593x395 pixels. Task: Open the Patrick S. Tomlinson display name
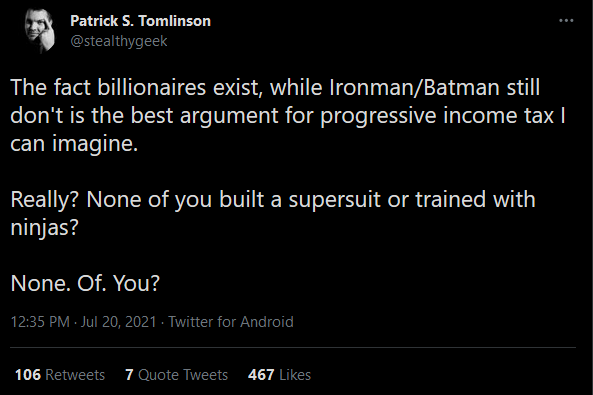(140, 21)
